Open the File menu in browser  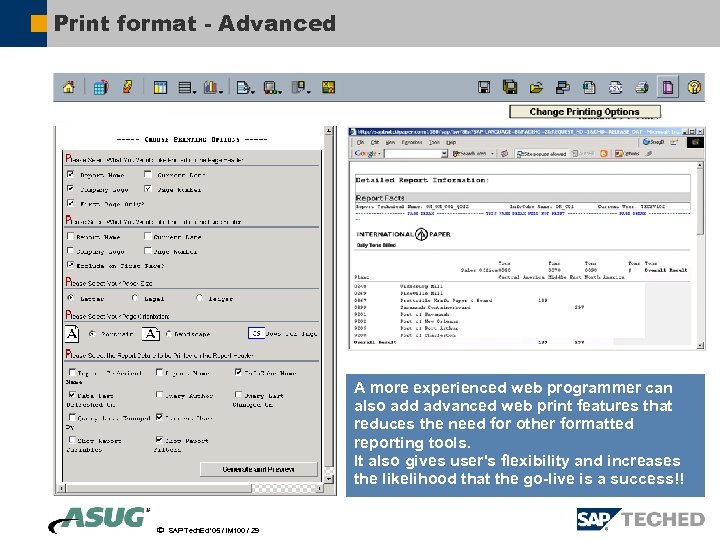click(360, 142)
